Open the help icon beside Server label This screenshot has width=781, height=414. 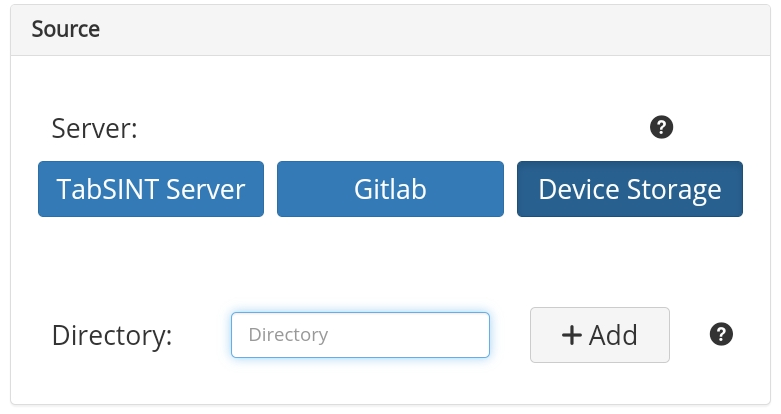[661, 127]
